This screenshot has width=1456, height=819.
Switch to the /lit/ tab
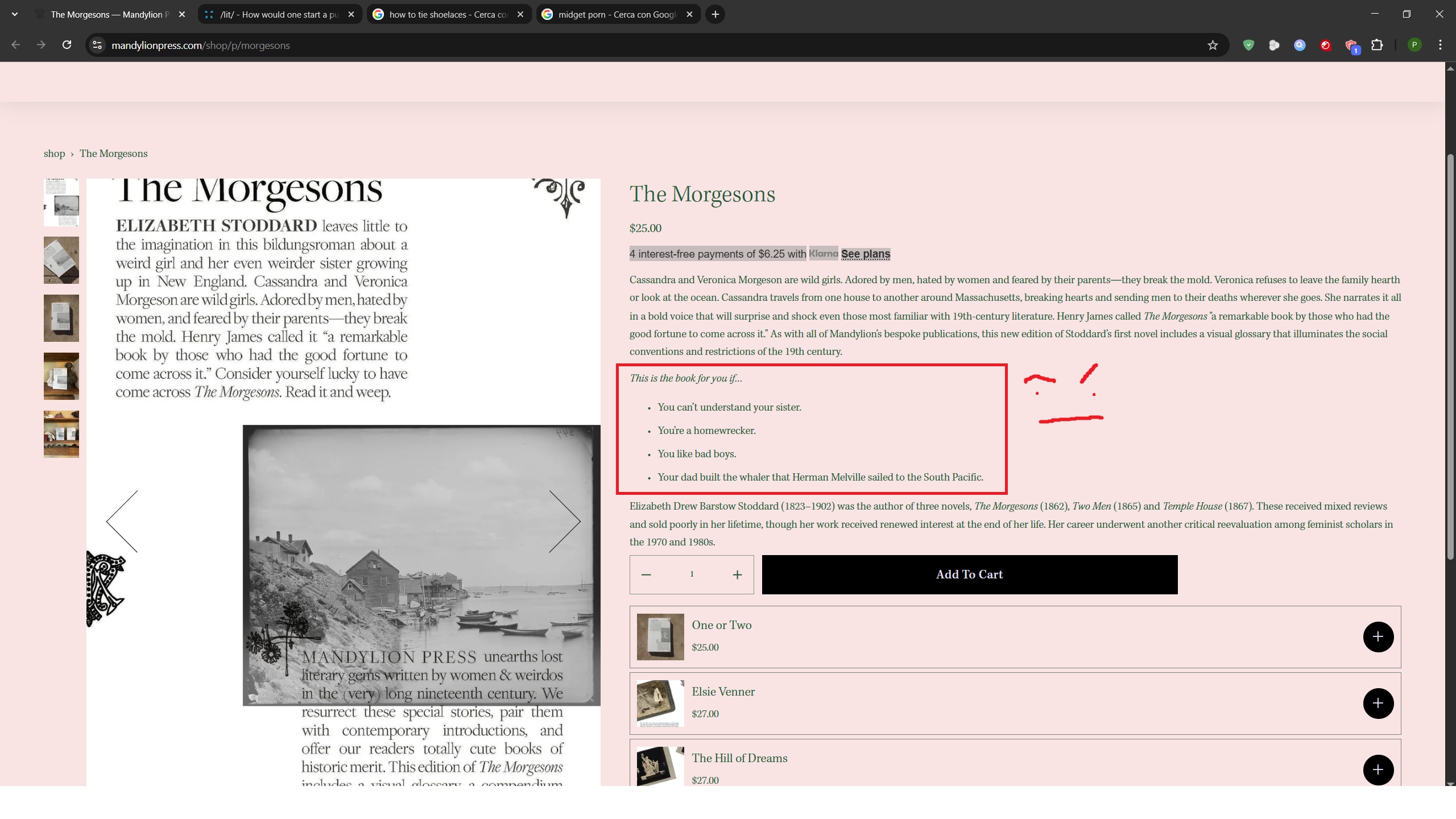click(x=279, y=14)
